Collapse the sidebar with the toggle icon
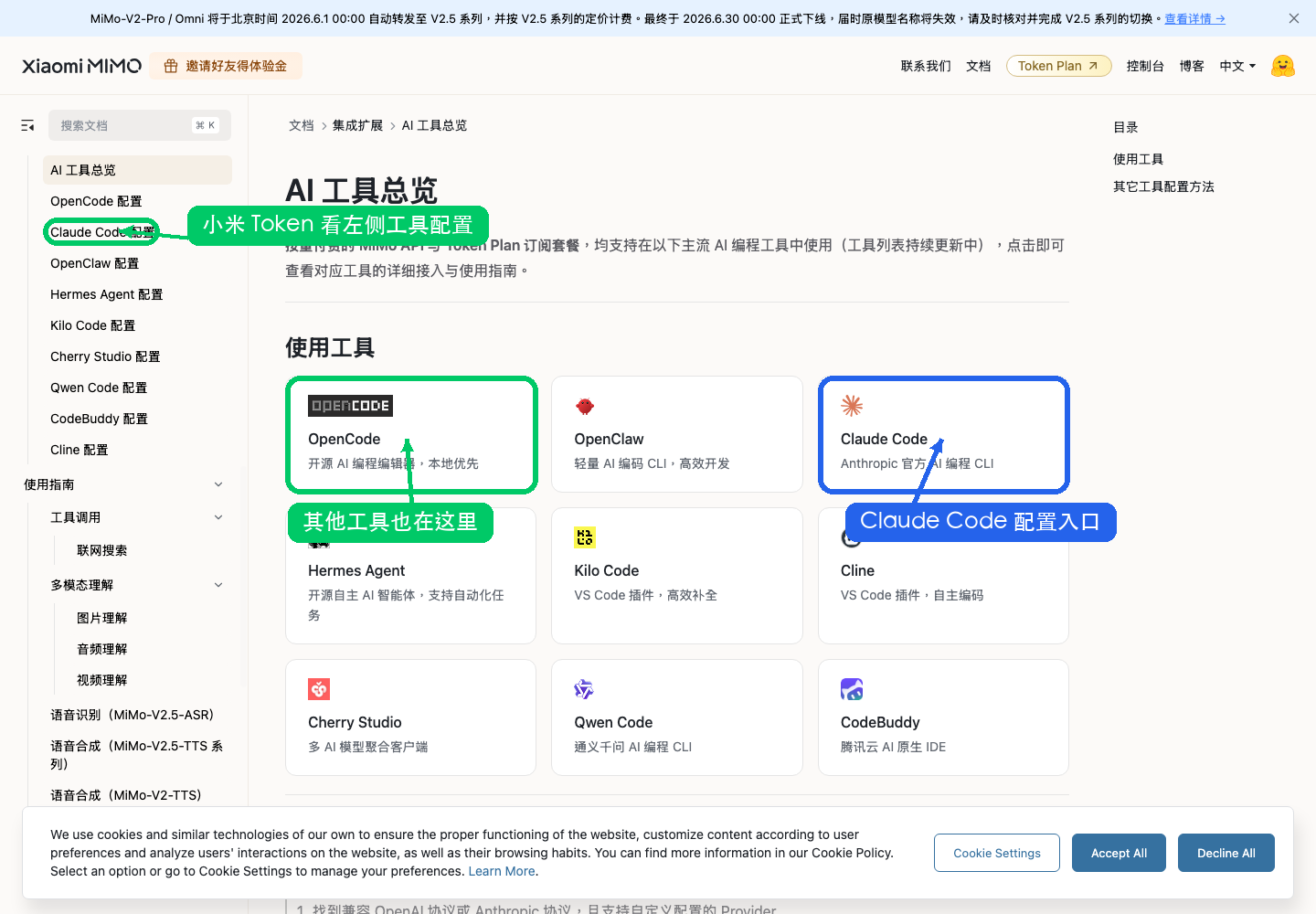The image size is (1316, 914). point(27,125)
